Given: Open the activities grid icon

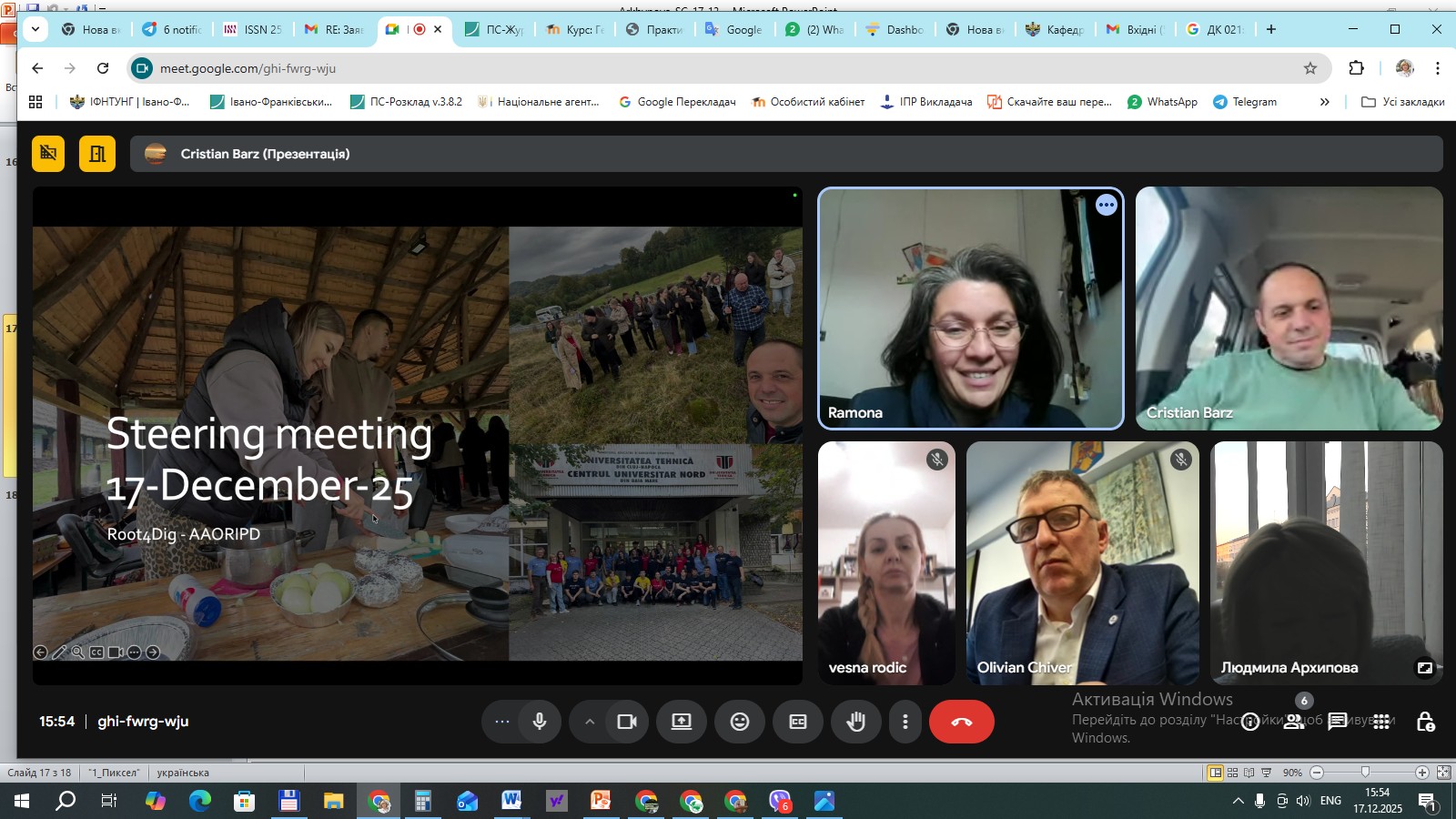Looking at the screenshot, I should point(1381,722).
